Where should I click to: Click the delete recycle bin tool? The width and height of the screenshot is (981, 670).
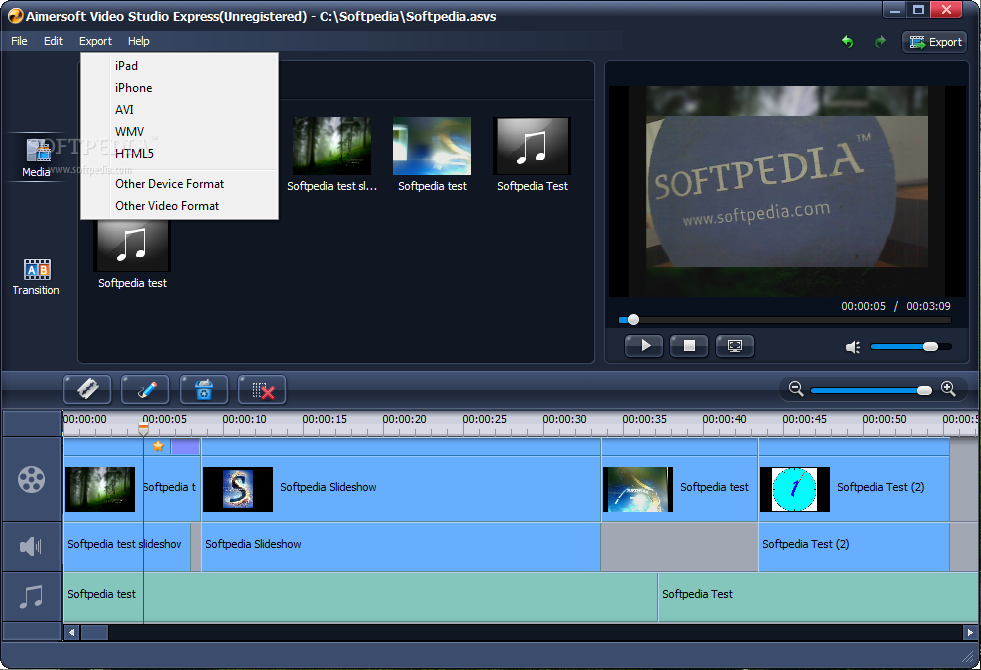(203, 390)
